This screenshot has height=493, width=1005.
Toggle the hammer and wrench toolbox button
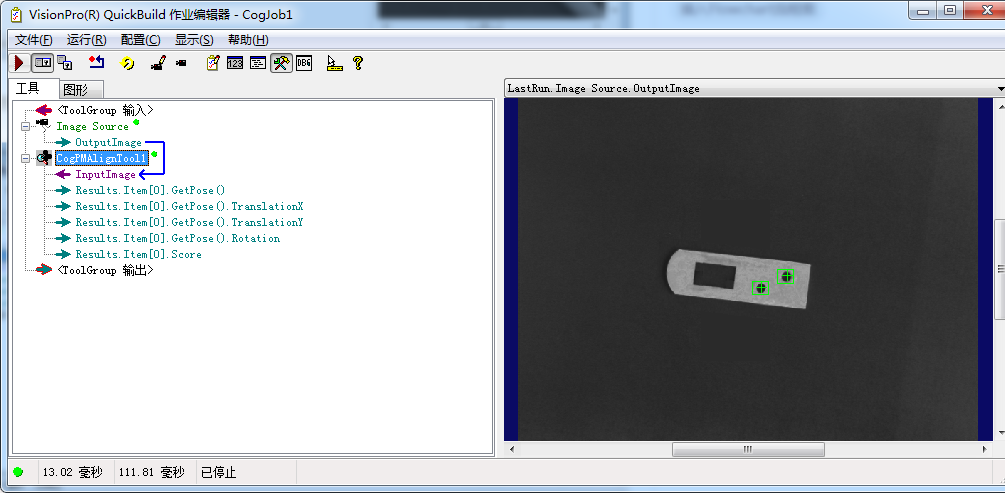[281, 63]
